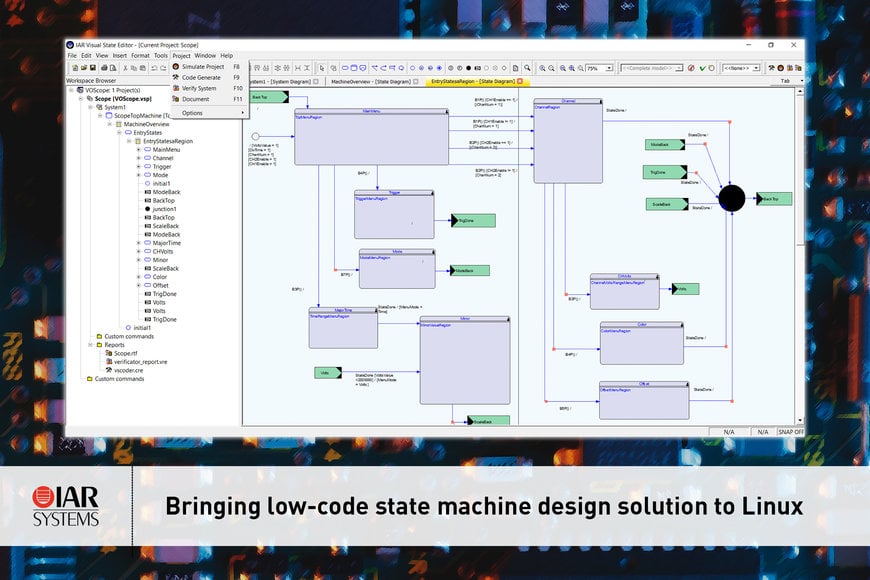Select Scope.rtf under the Reports folder

click(x=125, y=353)
